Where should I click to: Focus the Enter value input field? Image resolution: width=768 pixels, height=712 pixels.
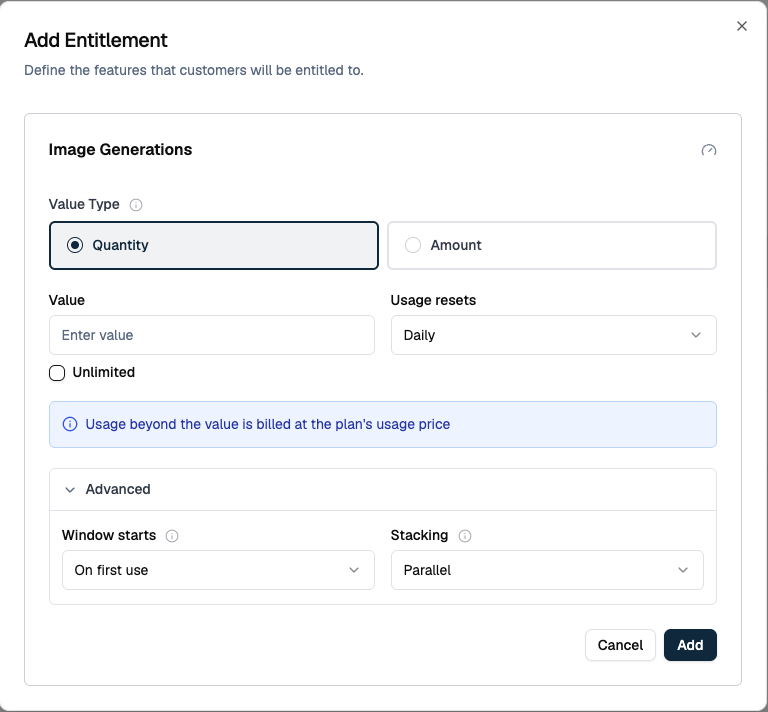tap(212, 335)
